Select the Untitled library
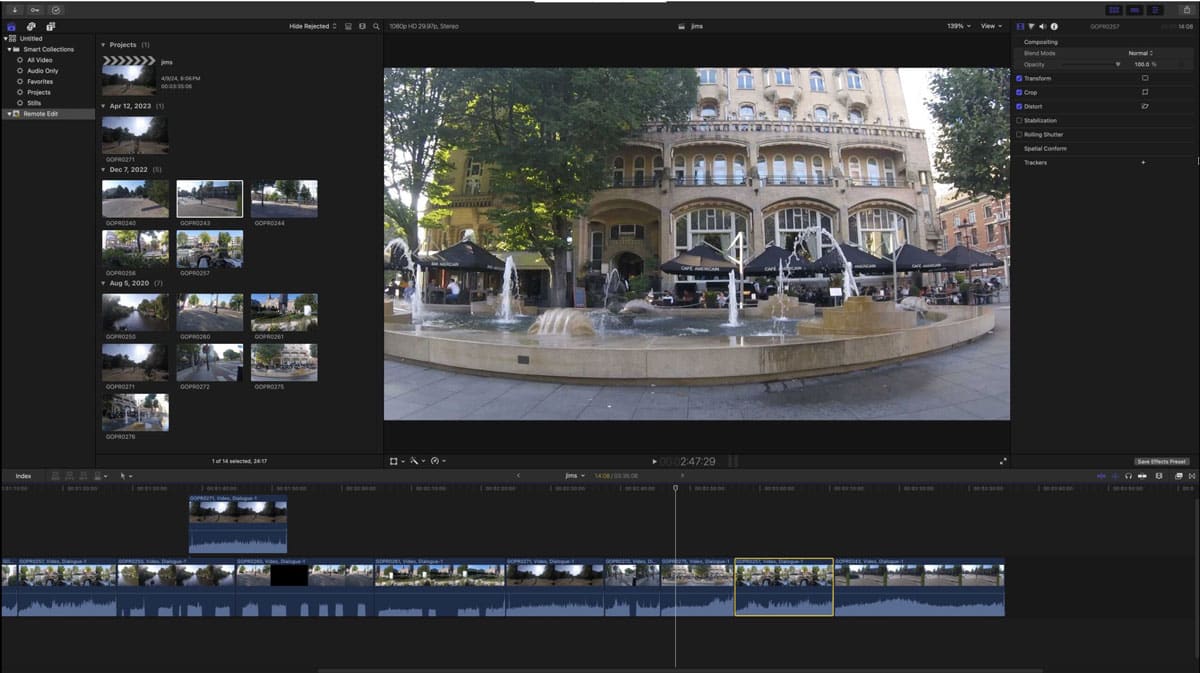The height and width of the screenshot is (673, 1200). [30, 38]
